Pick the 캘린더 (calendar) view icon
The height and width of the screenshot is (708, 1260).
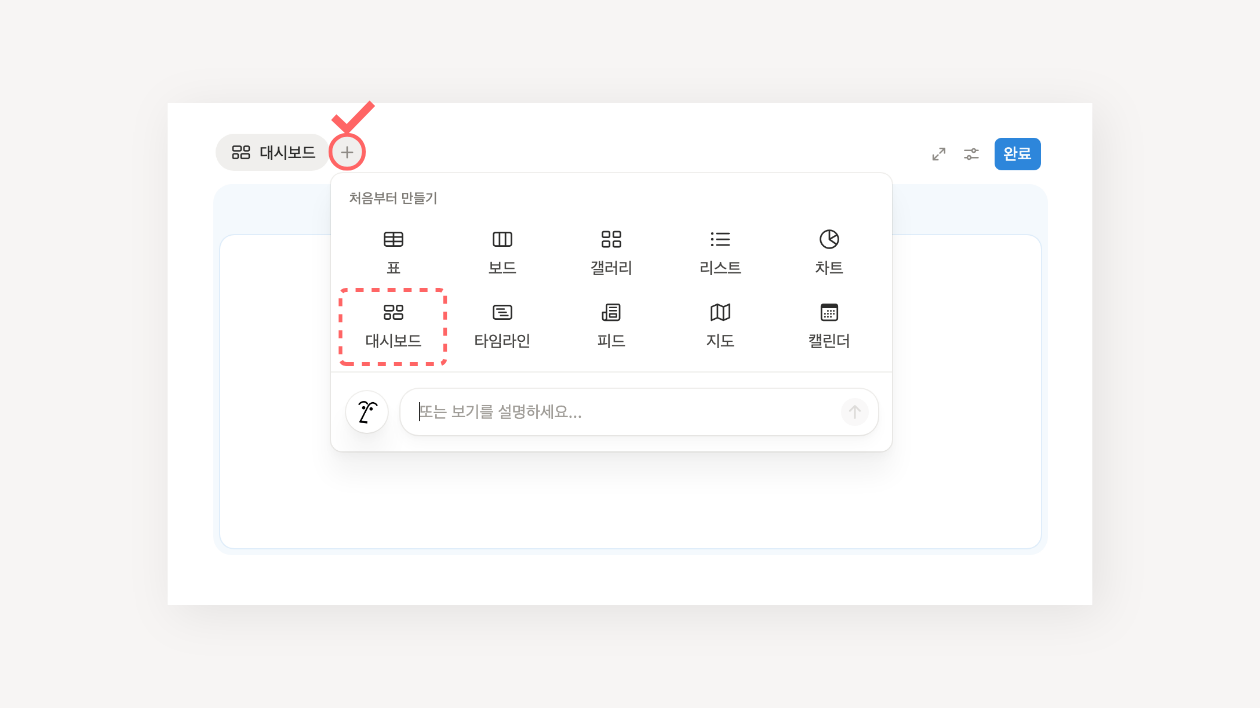pyautogui.click(x=829, y=313)
